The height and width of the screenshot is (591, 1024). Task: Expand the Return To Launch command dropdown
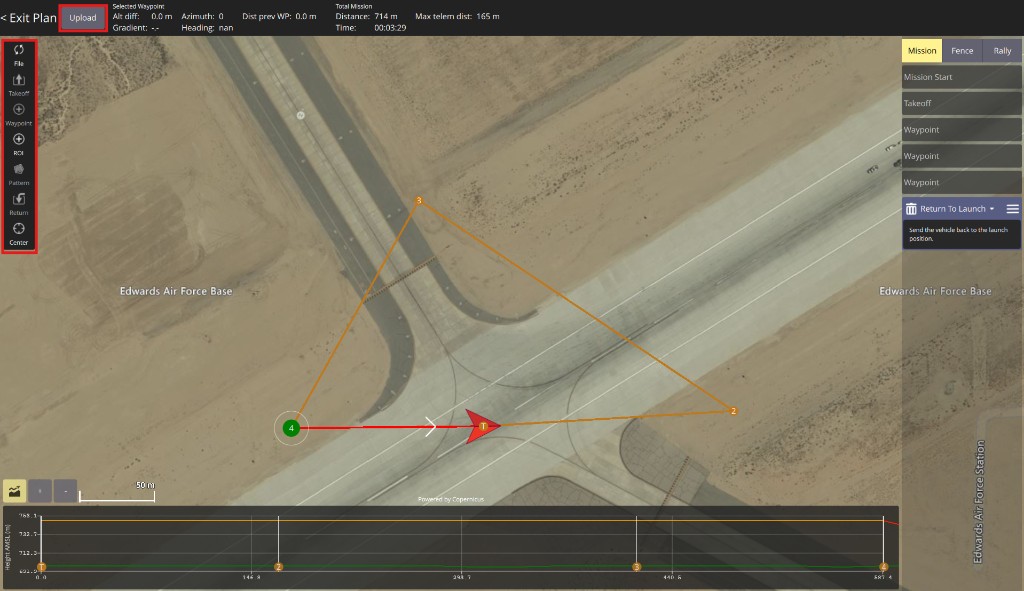[x=992, y=209]
